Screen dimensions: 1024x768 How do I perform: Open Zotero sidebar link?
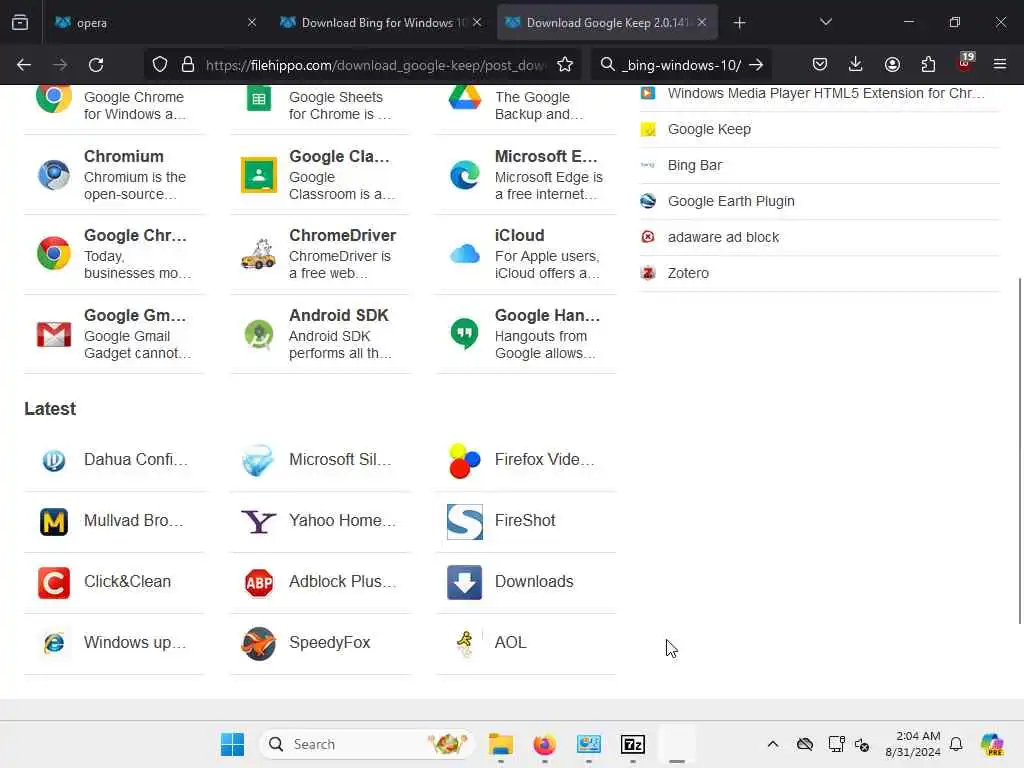point(688,273)
